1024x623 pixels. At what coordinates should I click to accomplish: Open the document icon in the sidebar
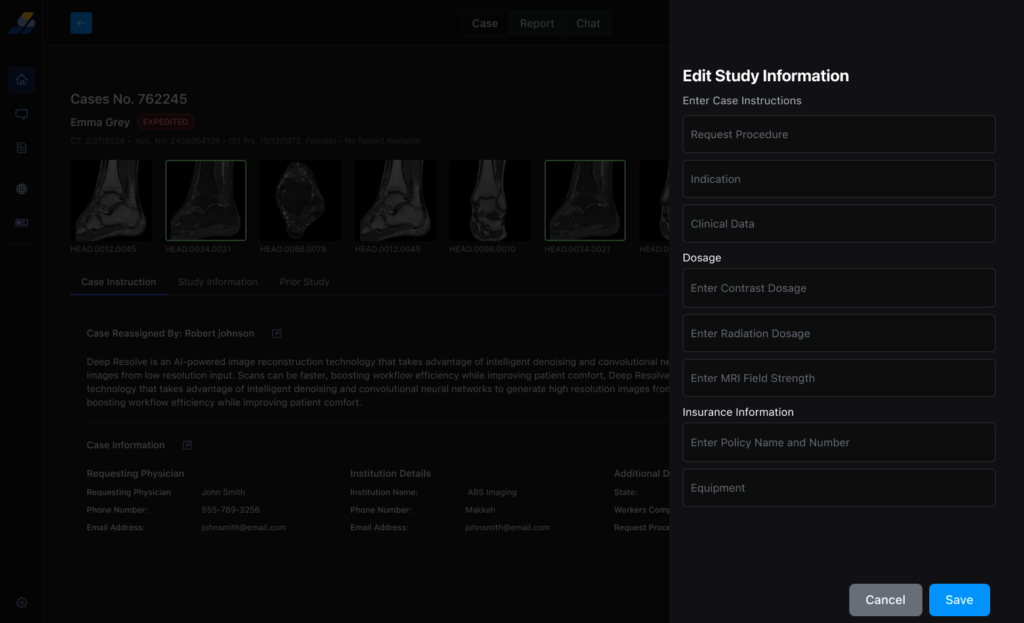coord(21,148)
